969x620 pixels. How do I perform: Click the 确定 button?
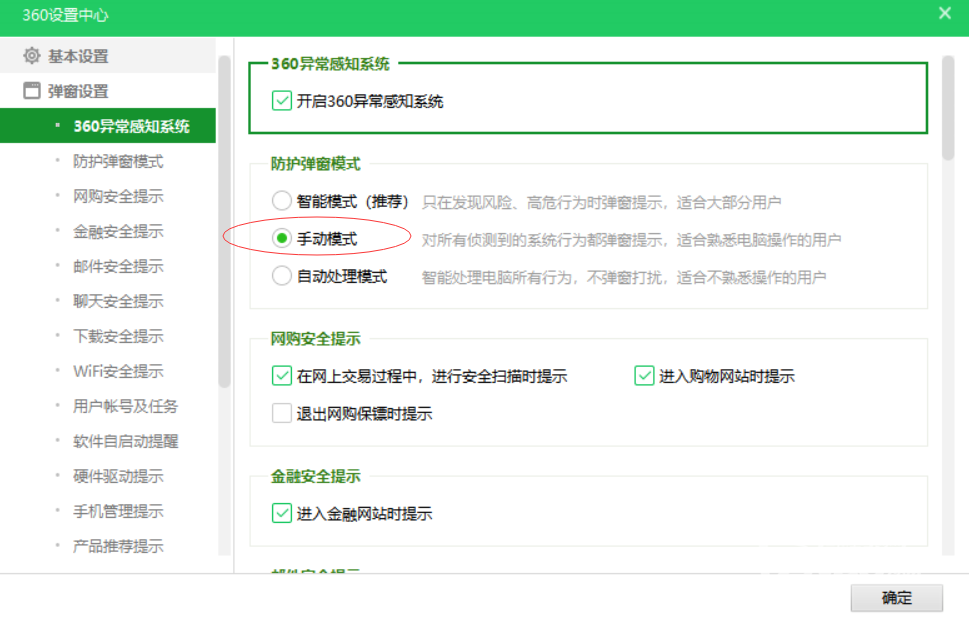pos(897,598)
